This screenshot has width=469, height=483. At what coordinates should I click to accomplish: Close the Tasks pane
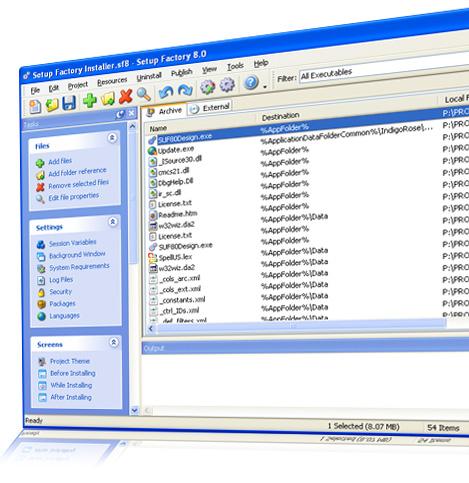131,113
